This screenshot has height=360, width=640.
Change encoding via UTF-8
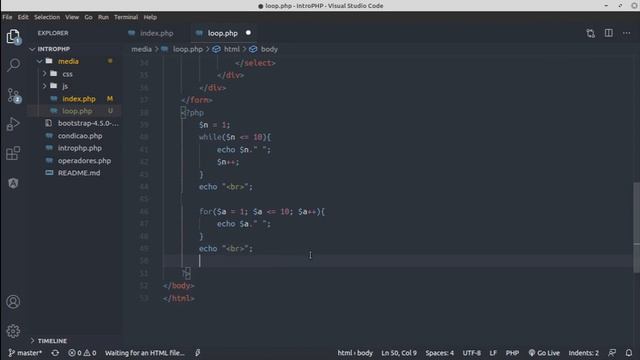[471, 353]
